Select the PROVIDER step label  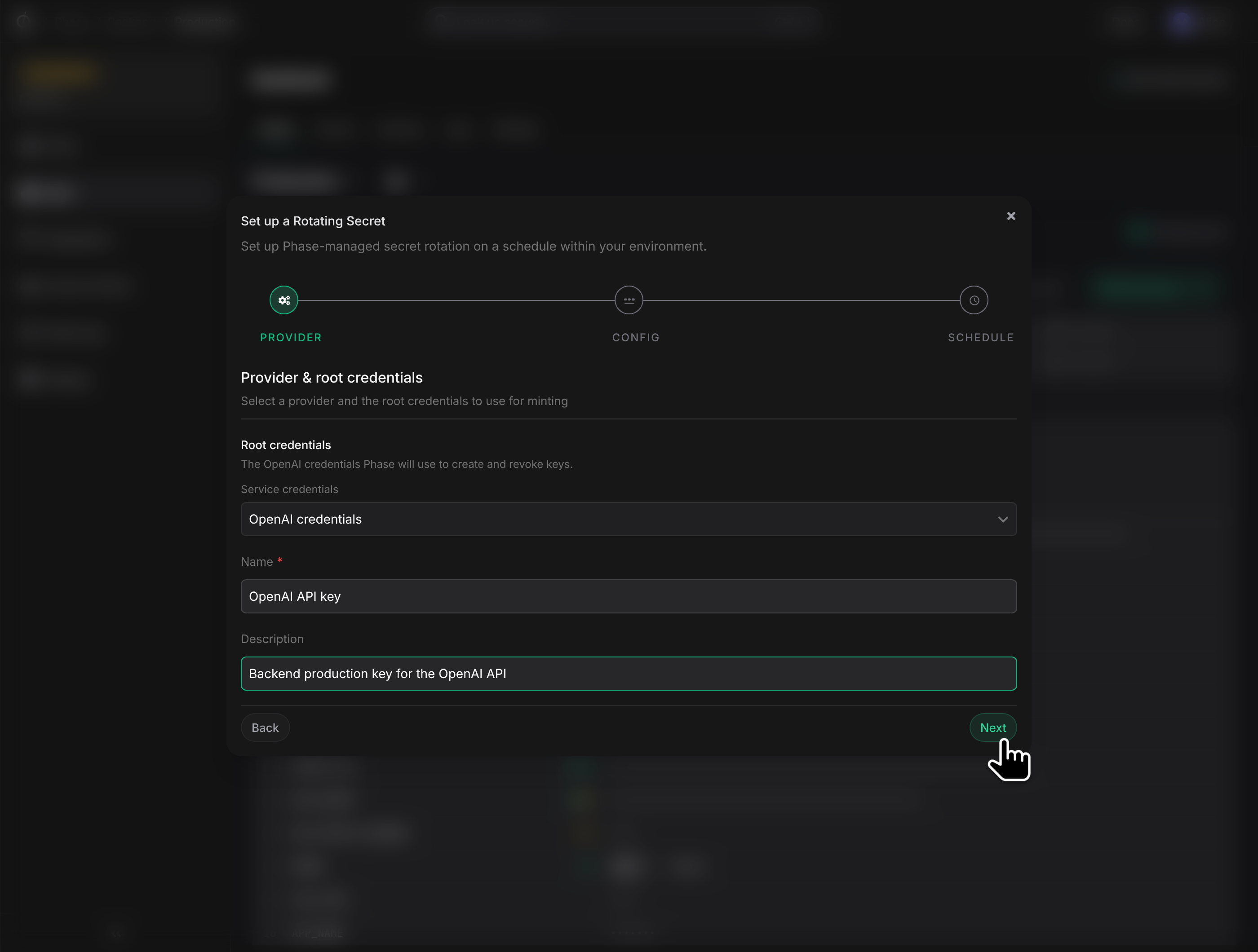(291, 338)
